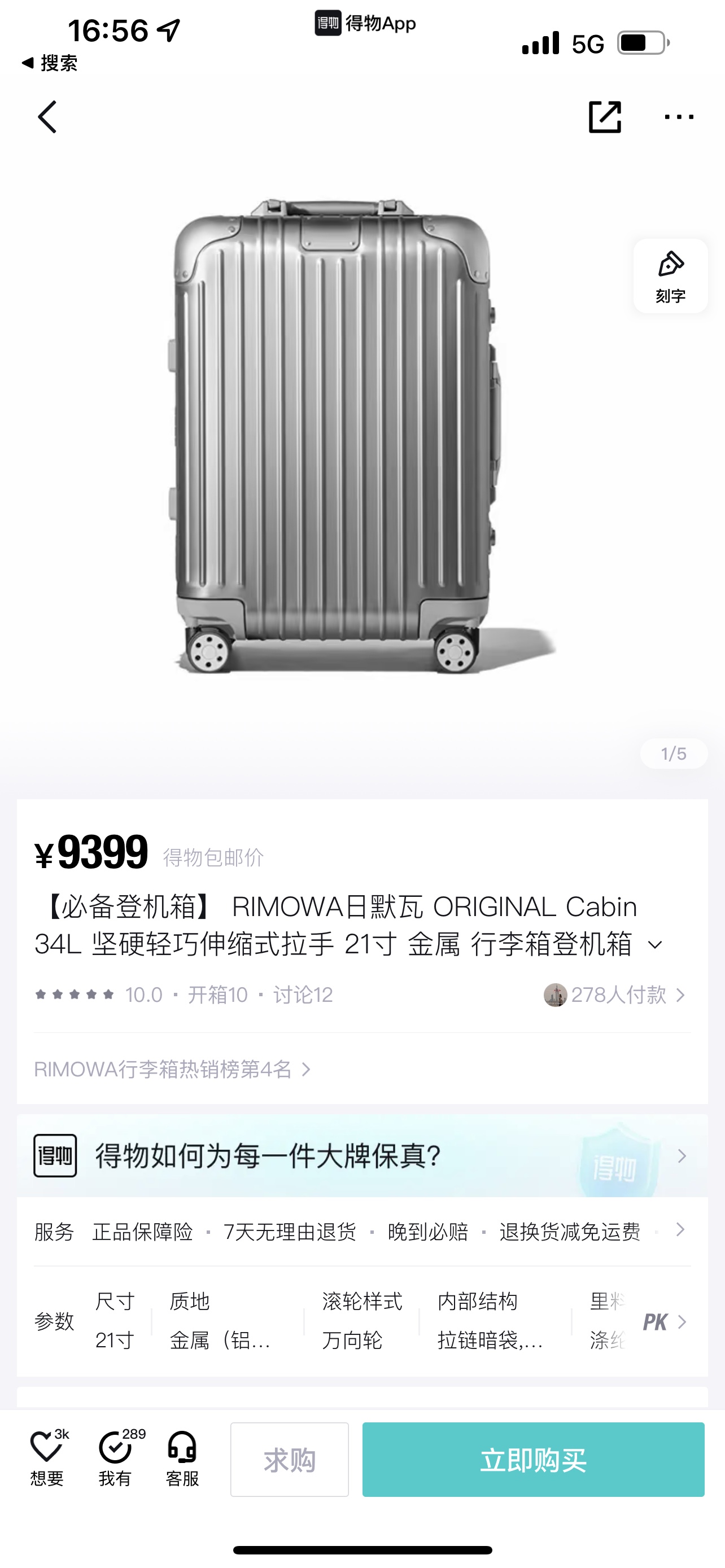Return to 搜索 from status bar

click(x=49, y=63)
